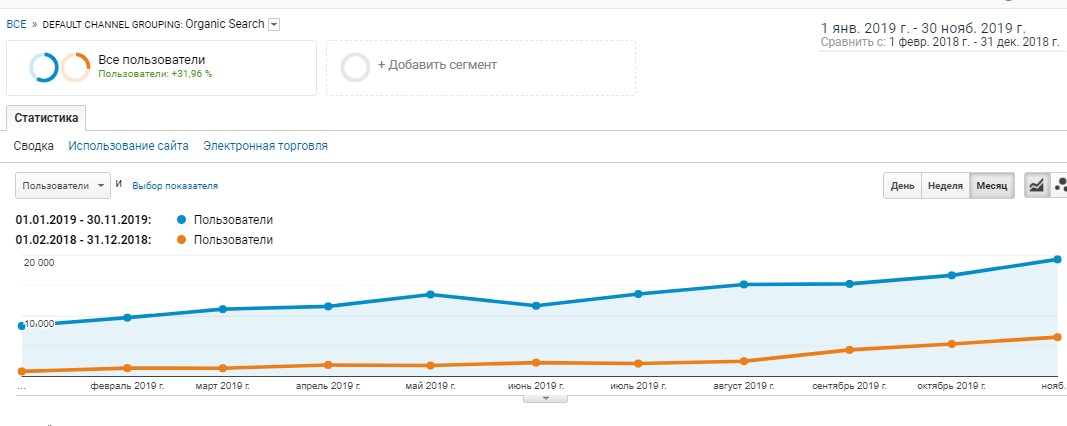
Task: Click the 01.01.2019 - 30.11.2019 legend label
Action: (x=83, y=220)
